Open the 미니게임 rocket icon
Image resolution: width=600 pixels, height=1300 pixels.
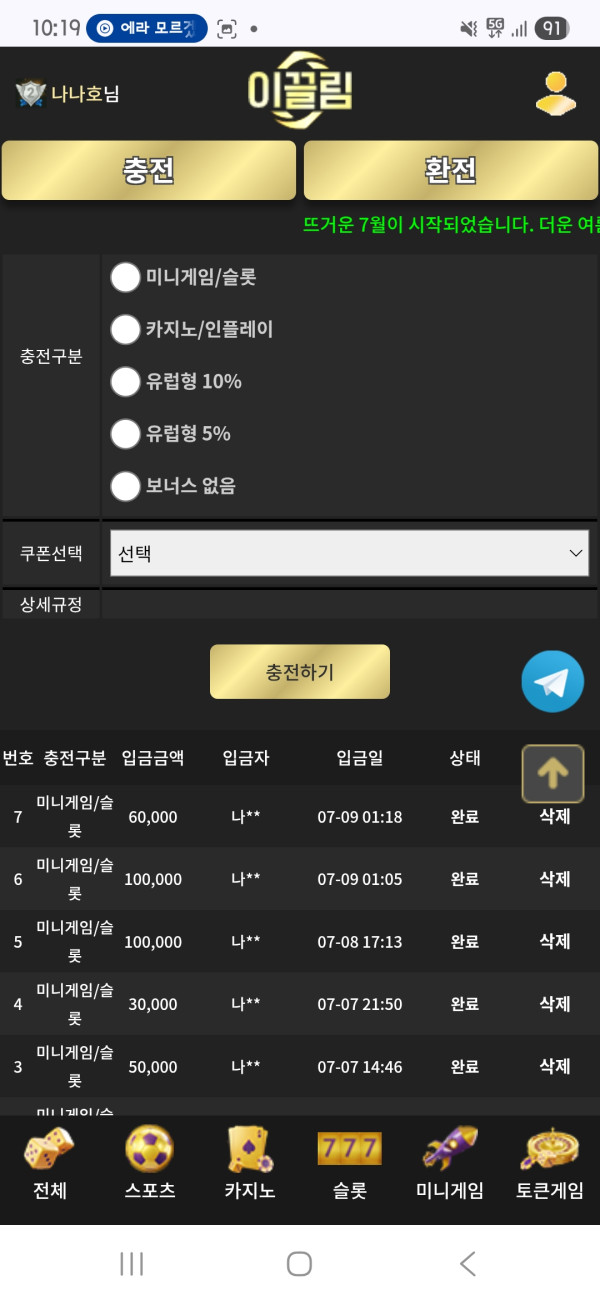coord(449,1150)
